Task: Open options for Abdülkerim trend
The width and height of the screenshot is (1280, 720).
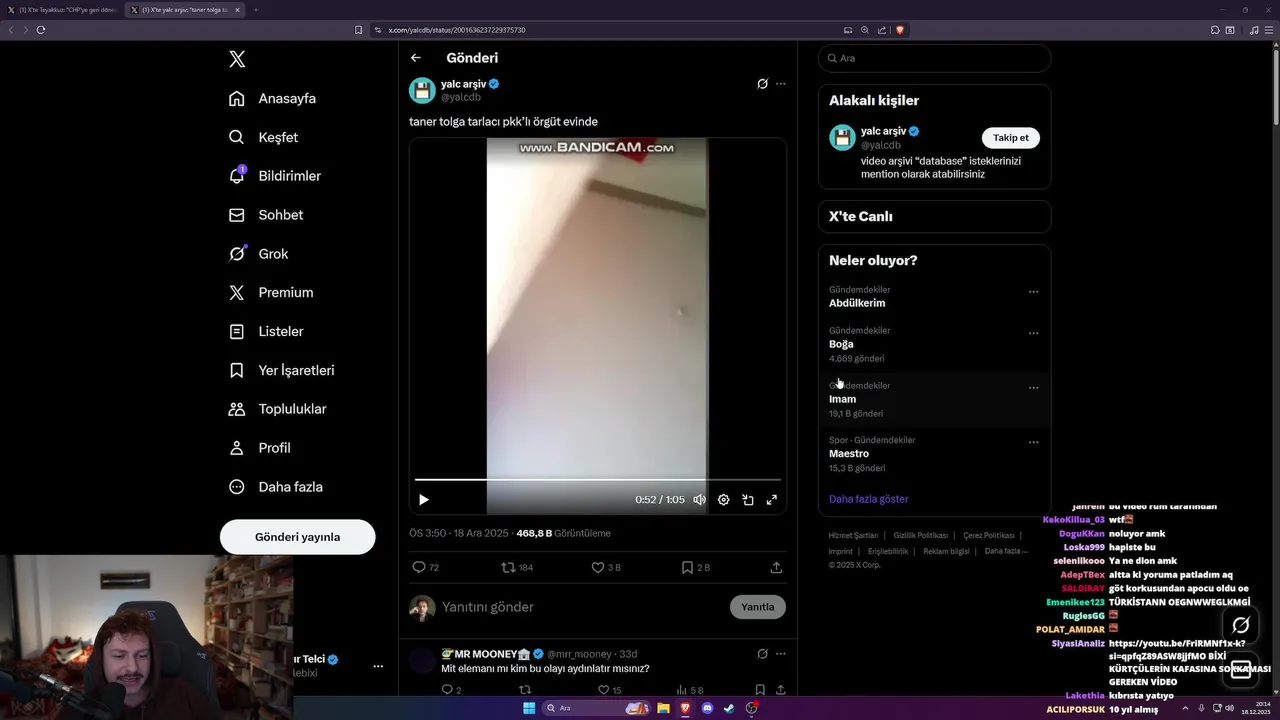Action: pyautogui.click(x=1034, y=292)
